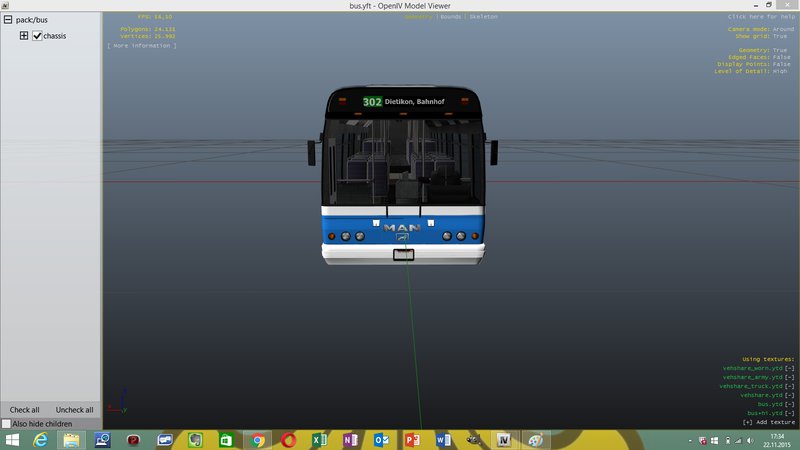Open Google Chrome from taskbar
The height and width of the screenshot is (450, 800).
click(x=258, y=440)
